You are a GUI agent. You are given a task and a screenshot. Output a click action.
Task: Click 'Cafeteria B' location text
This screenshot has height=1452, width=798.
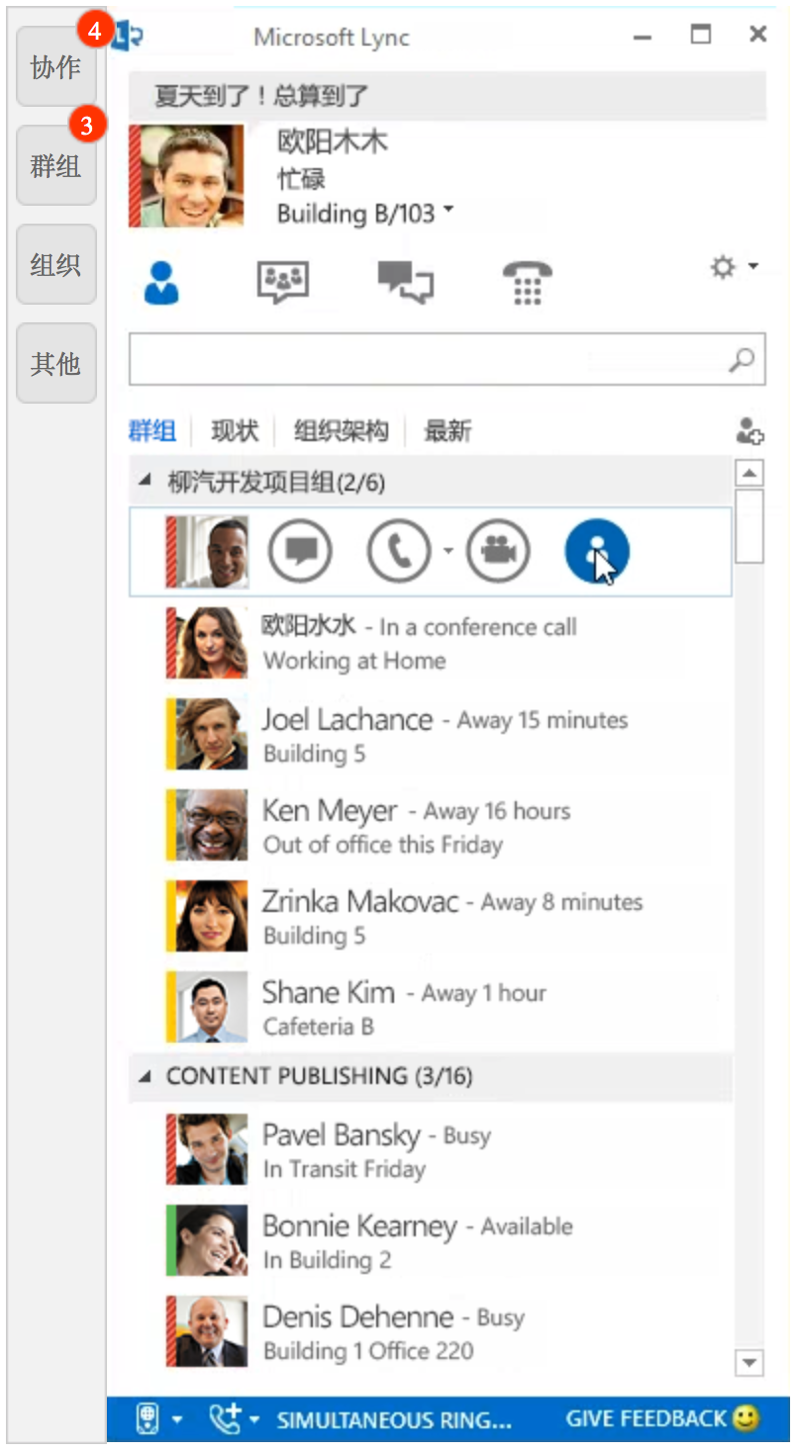click(x=318, y=1027)
